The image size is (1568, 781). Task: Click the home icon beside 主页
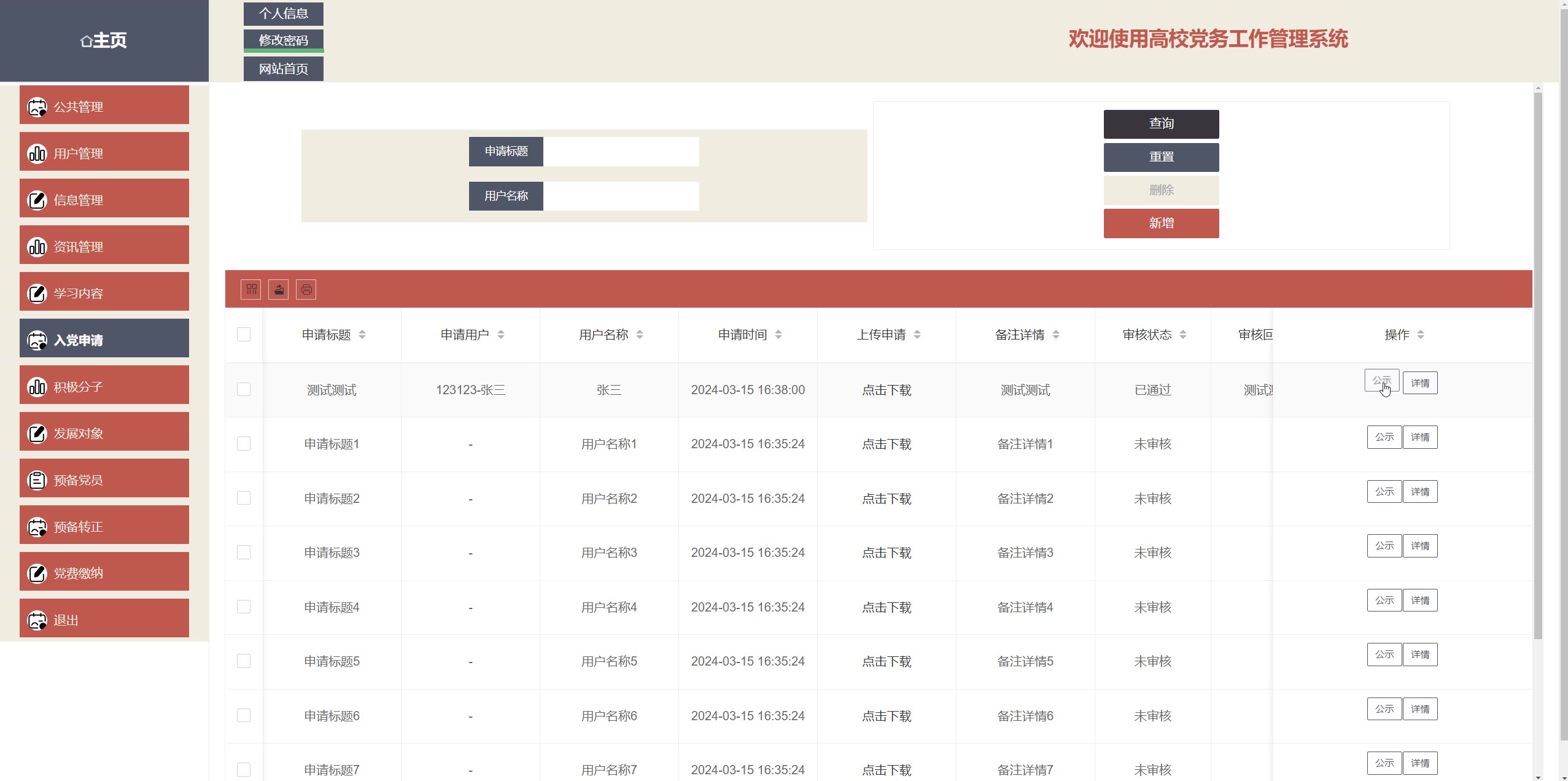(x=86, y=41)
